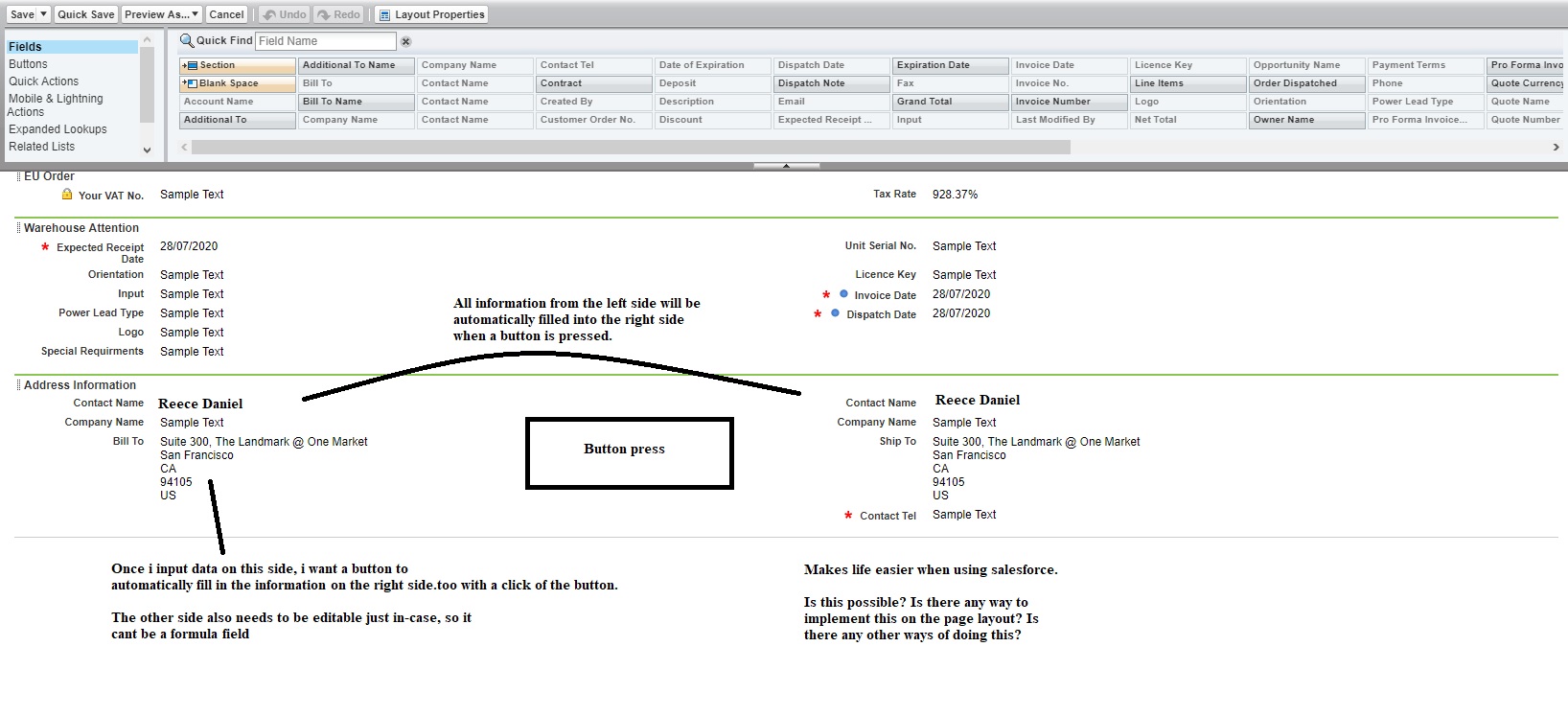This screenshot has width=1568, height=716.
Task: Click the Expected Receipt Date label in the layout
Action: (x=100, y=253)
